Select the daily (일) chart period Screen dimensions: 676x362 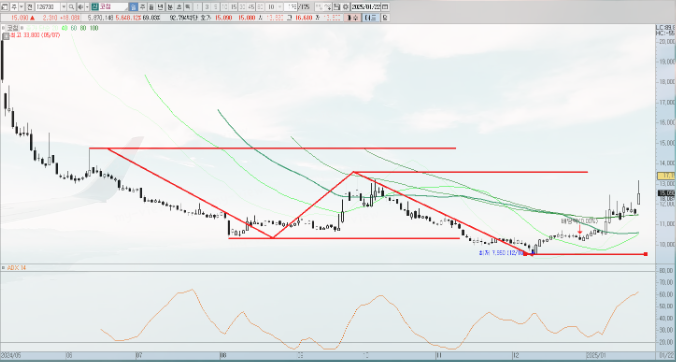point(134,6)
